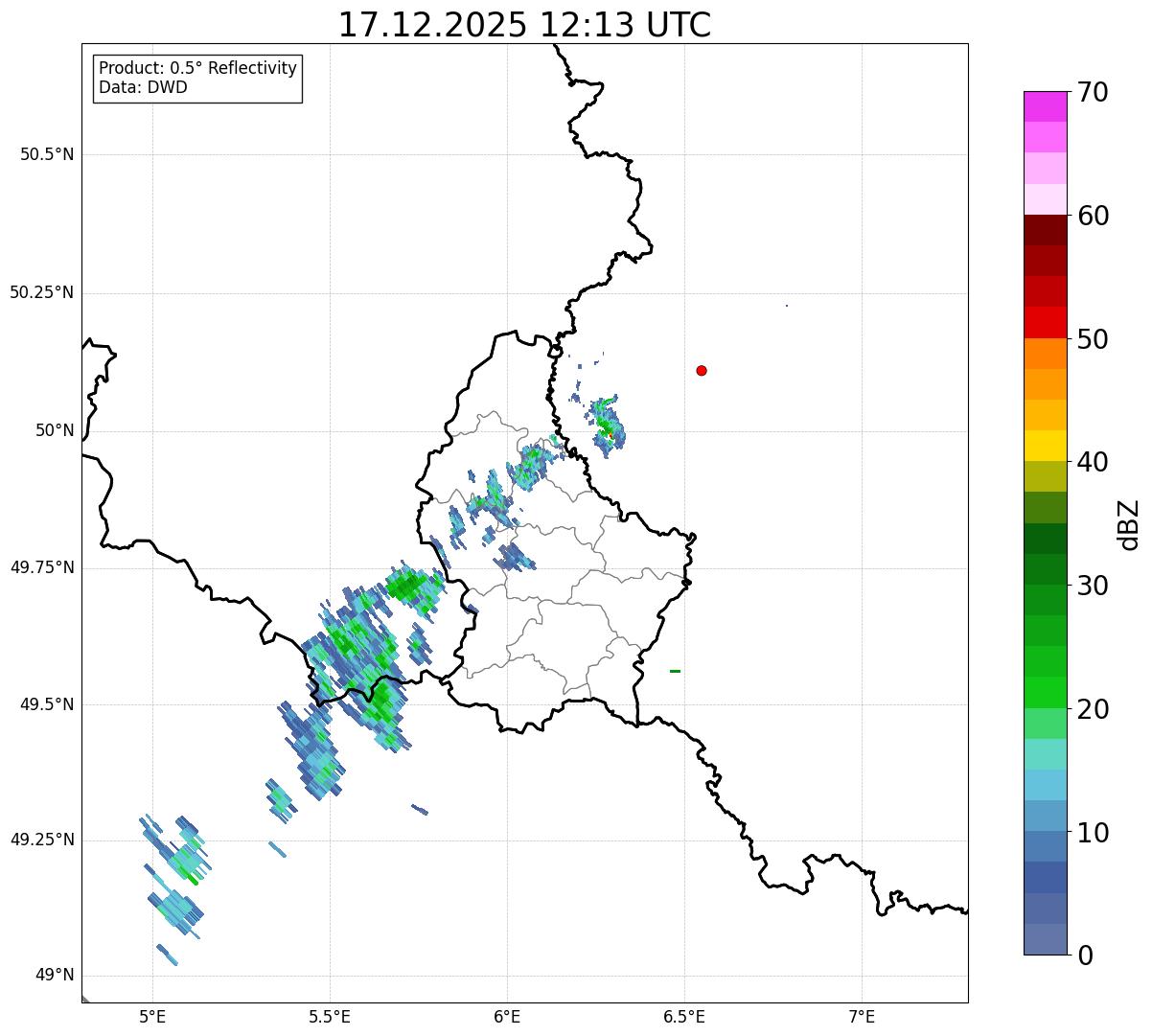Click the "Product: 0.5° Reflectivity" text
The image size is (1152, 1036).
point(197,69)
